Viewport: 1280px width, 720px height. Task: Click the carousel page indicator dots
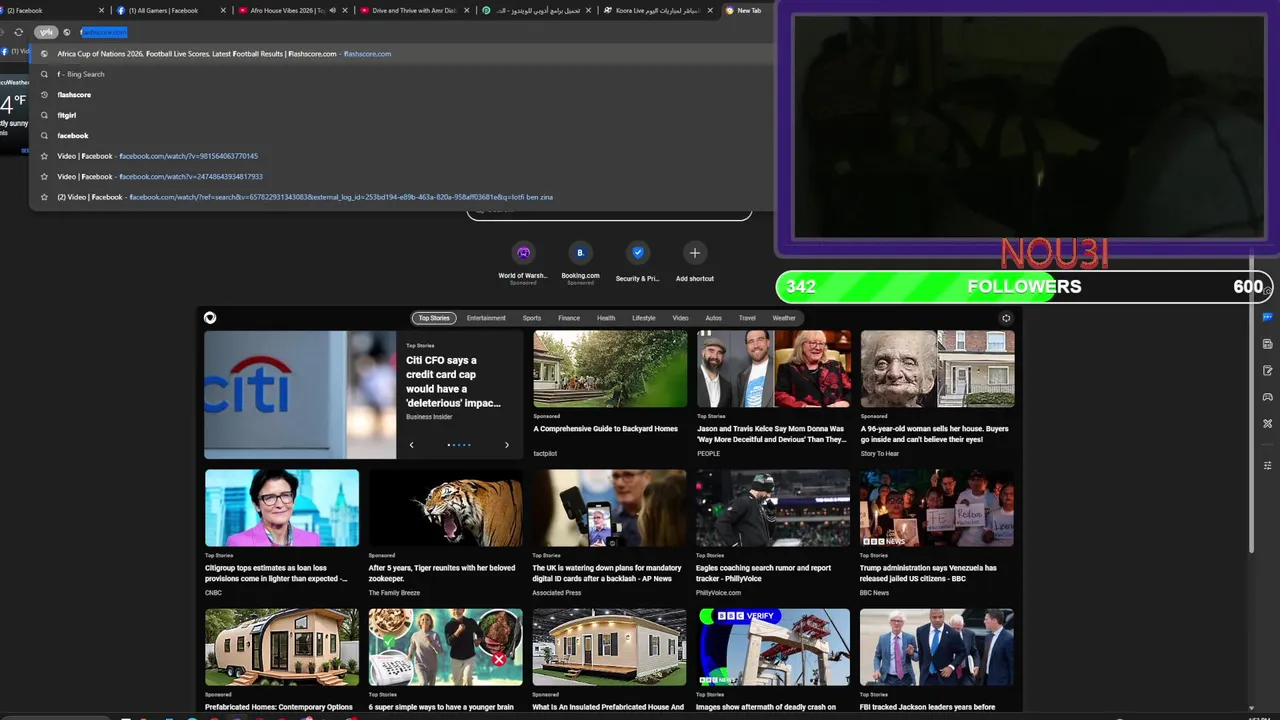click(x=459, y=445)
